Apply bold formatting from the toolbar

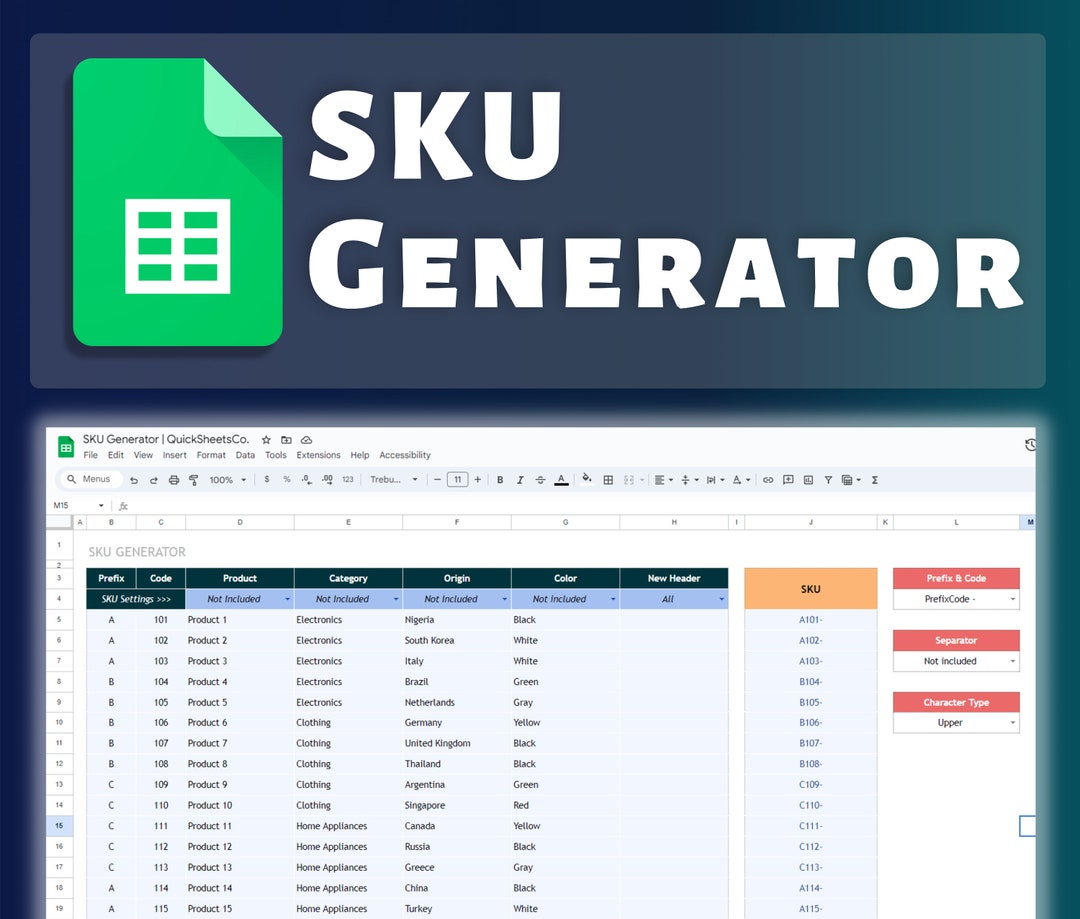(500, 480)
